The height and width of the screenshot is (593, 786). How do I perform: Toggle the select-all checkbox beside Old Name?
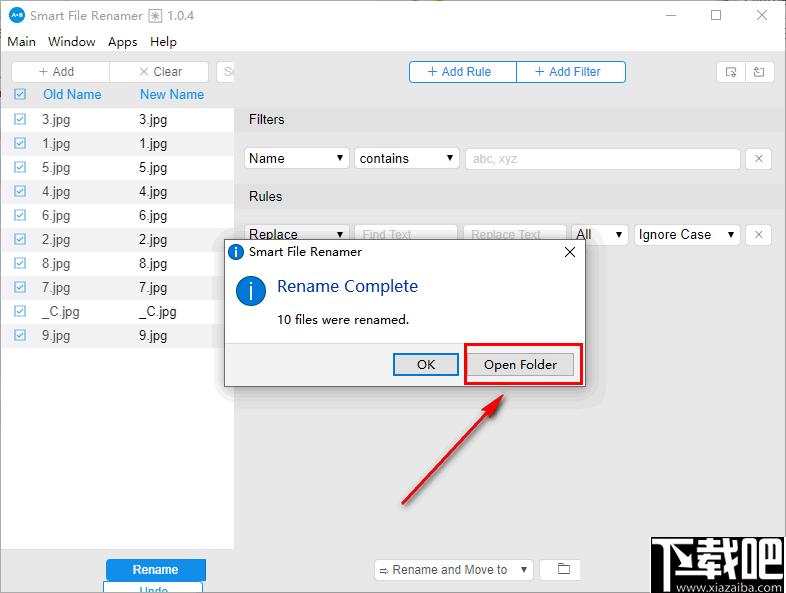(x=20, y=95)
